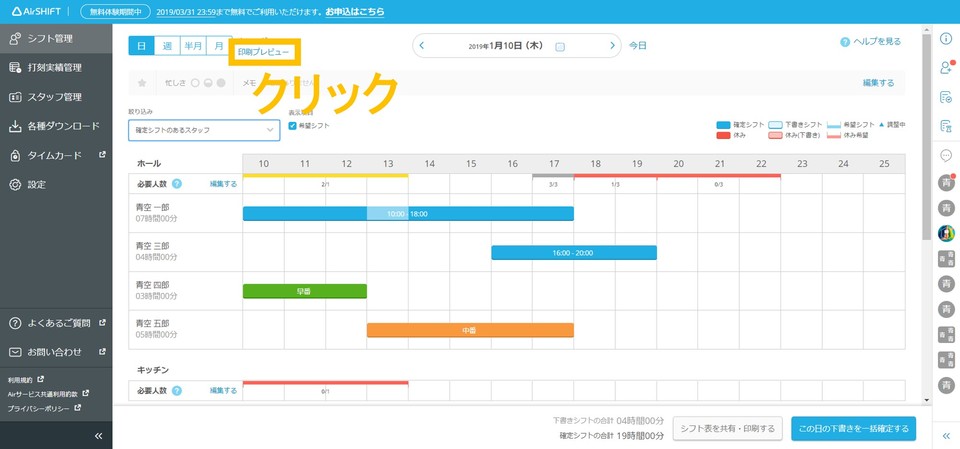Collapse the left sidebar with double chevron

[99, 436]
